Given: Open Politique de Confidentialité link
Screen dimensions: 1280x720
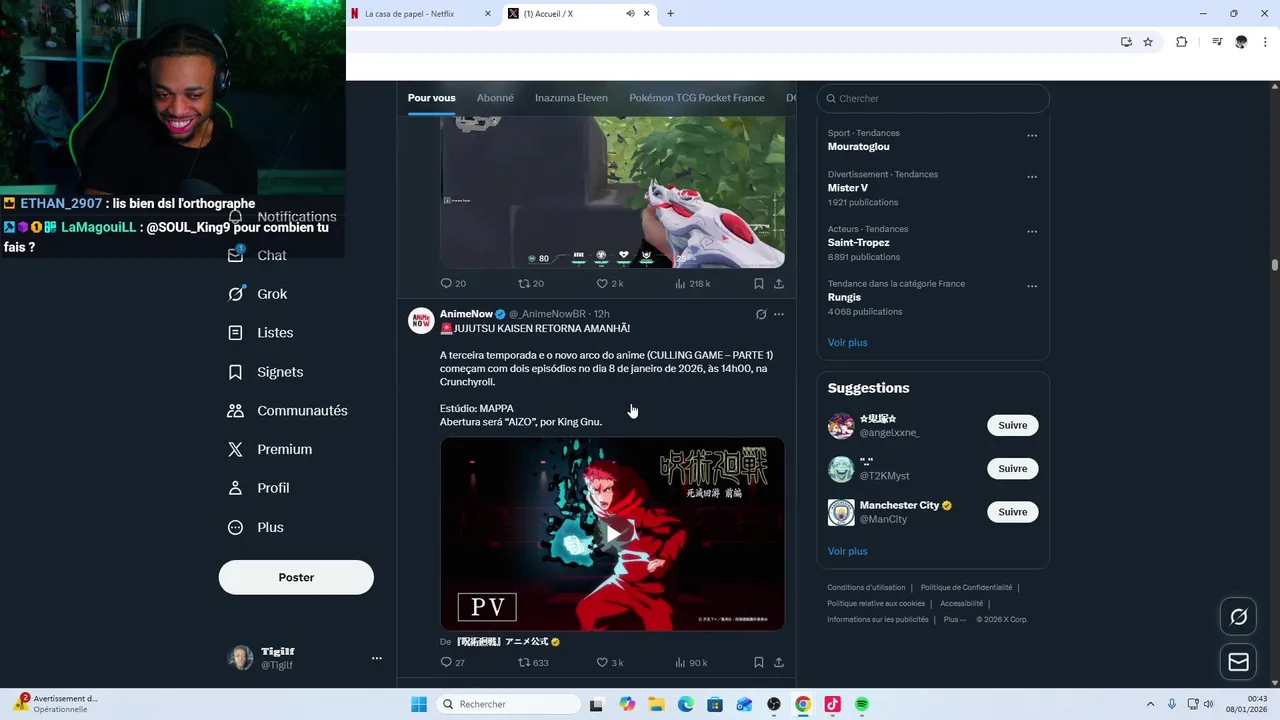Looking at the screenshot, I should coord(966,588).
